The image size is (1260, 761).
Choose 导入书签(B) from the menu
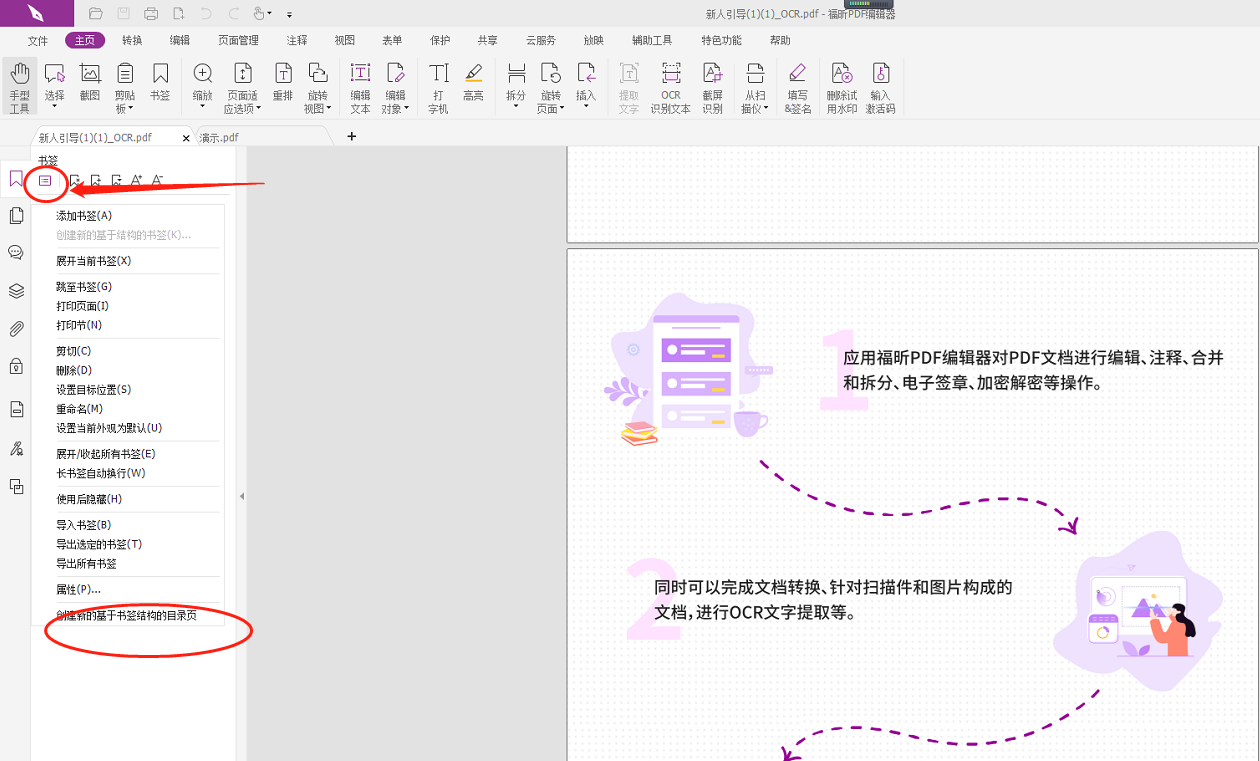(84, 524)
